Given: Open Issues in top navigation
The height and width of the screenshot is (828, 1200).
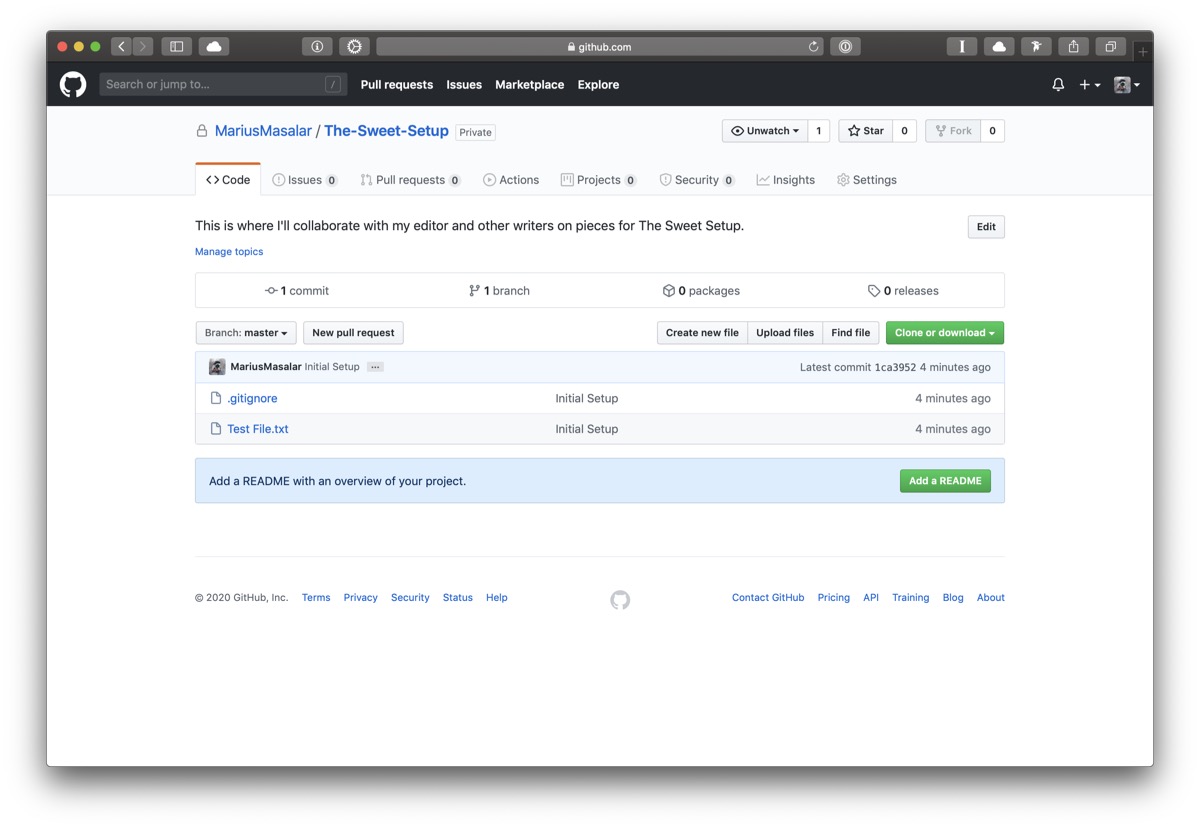Looking at the screenshot, I should pyautogui.click(x=464, y=85).
